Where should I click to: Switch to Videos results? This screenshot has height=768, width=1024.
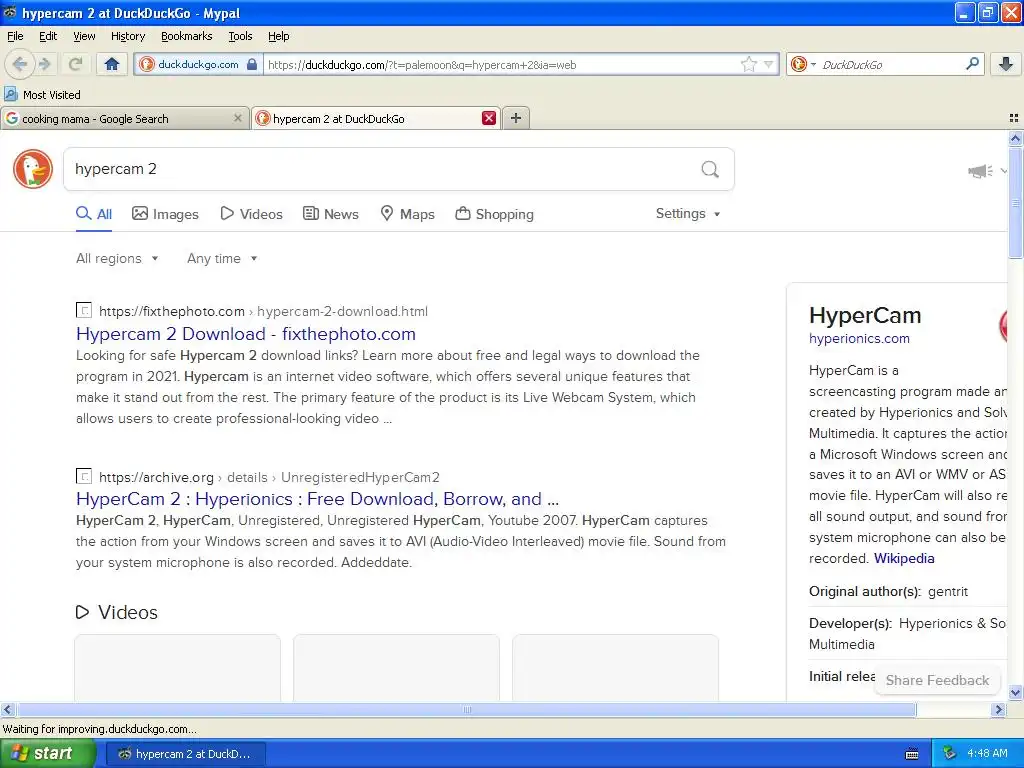click(251, 214)
